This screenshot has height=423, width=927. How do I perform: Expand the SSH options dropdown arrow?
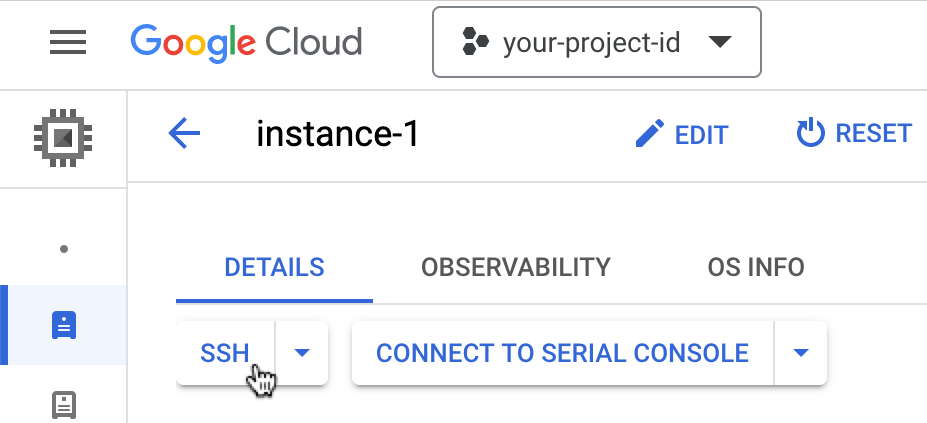302,352
